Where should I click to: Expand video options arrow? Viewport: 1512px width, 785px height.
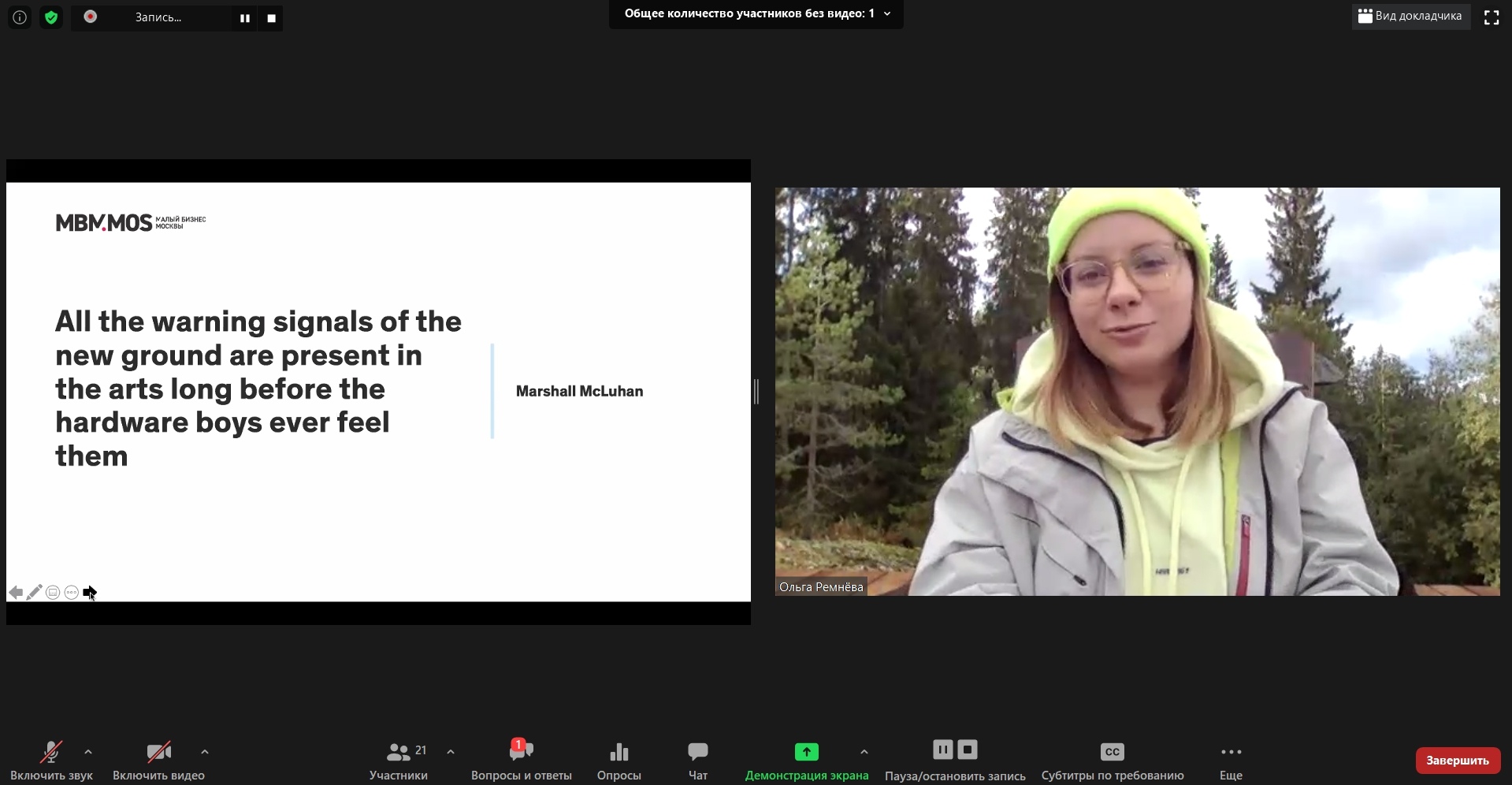point(205,752)
